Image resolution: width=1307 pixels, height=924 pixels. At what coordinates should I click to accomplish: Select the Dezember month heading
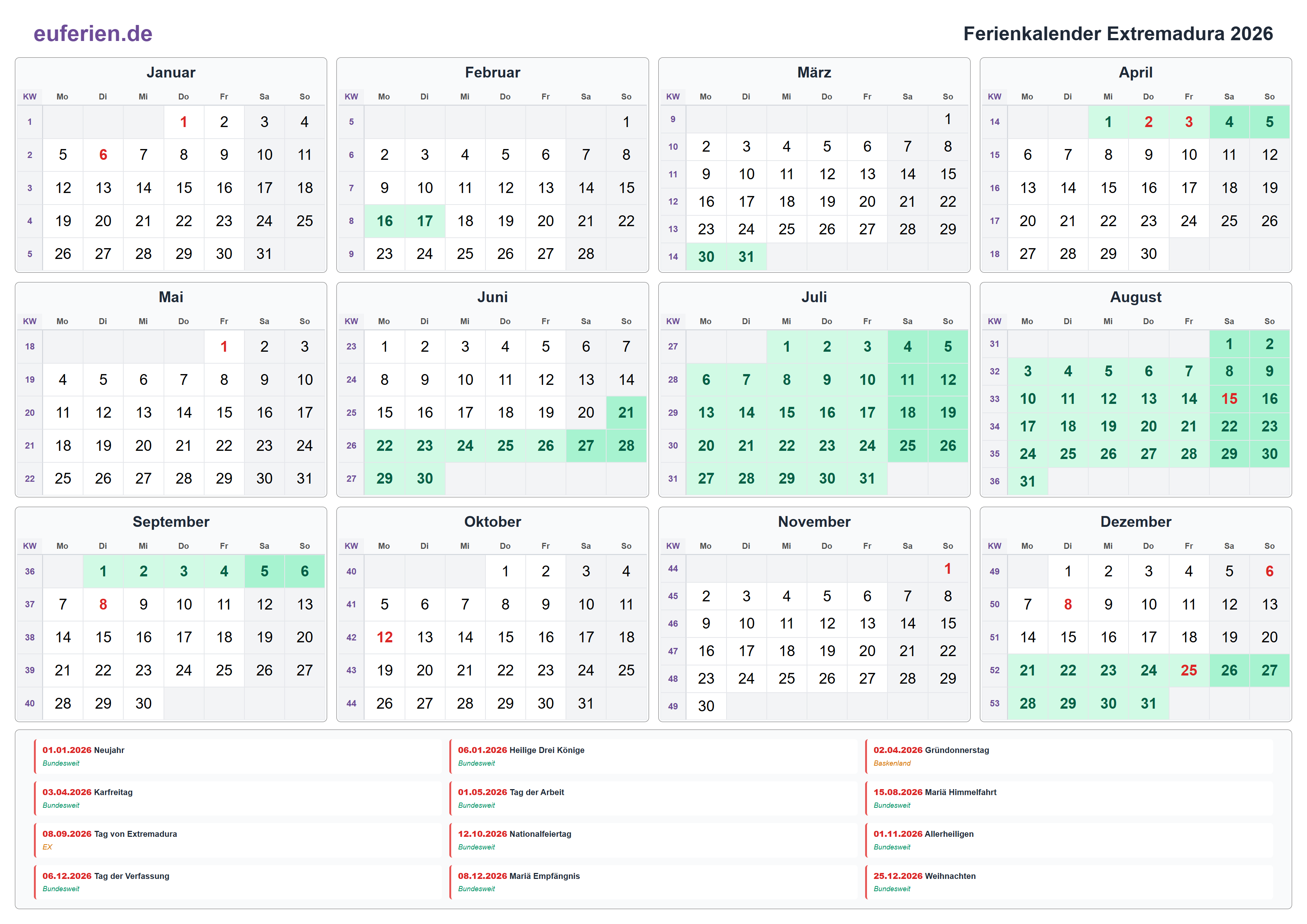coord(1136,522)
